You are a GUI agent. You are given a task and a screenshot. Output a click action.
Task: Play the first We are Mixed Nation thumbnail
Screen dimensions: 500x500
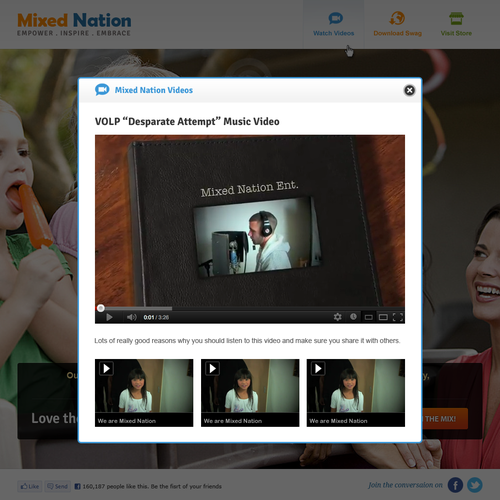click(x=144, y=393)
